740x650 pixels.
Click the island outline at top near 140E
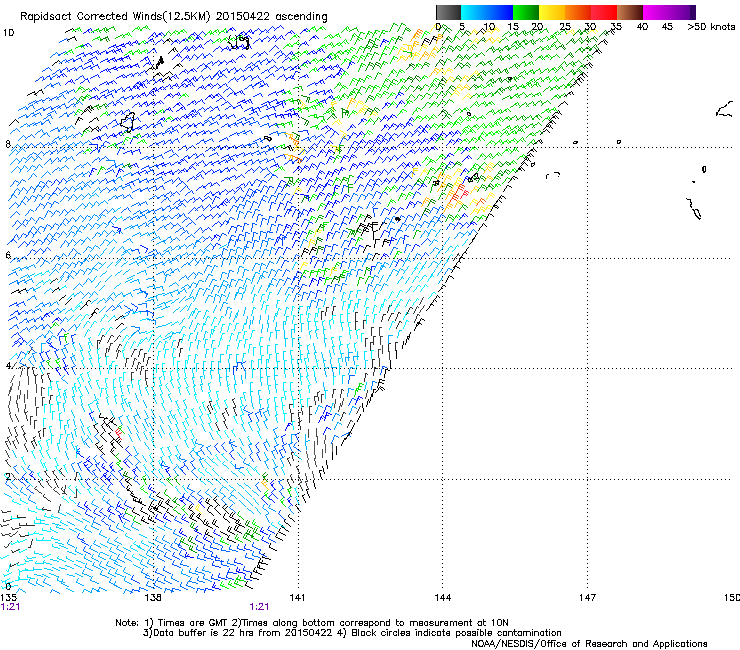click(x=239, y=42)
